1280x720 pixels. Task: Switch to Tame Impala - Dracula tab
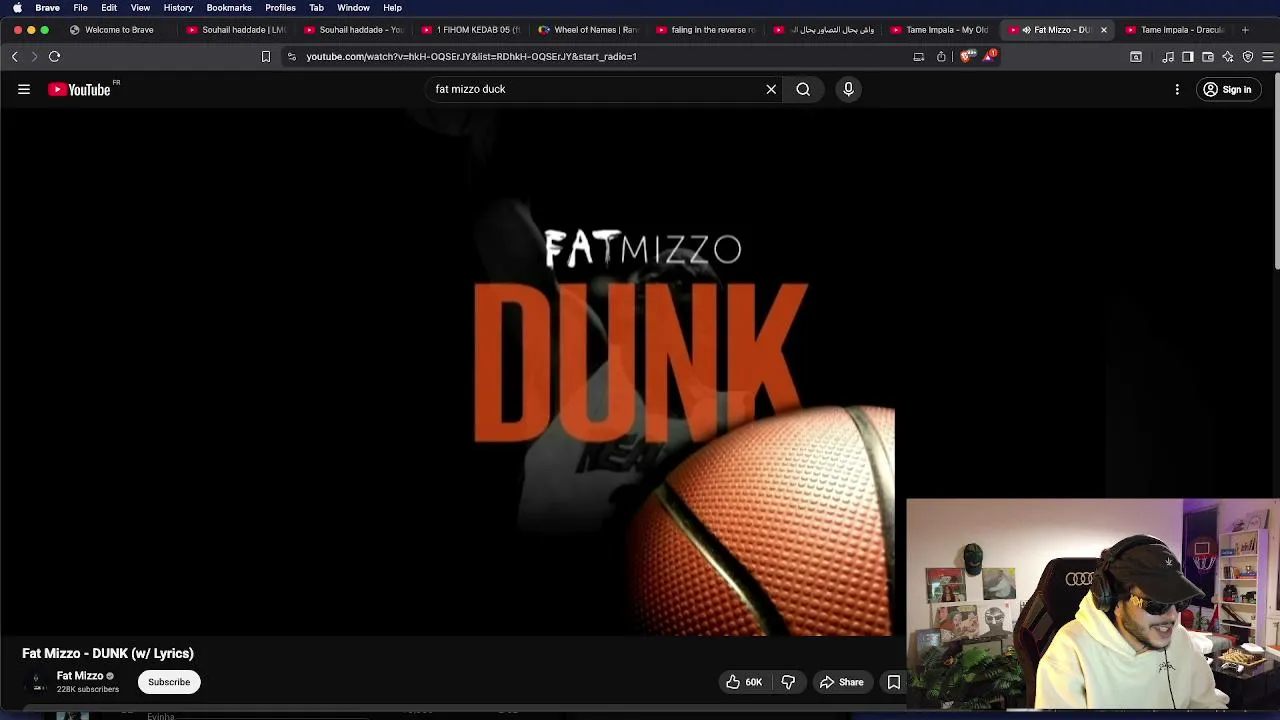point(1174,30)
